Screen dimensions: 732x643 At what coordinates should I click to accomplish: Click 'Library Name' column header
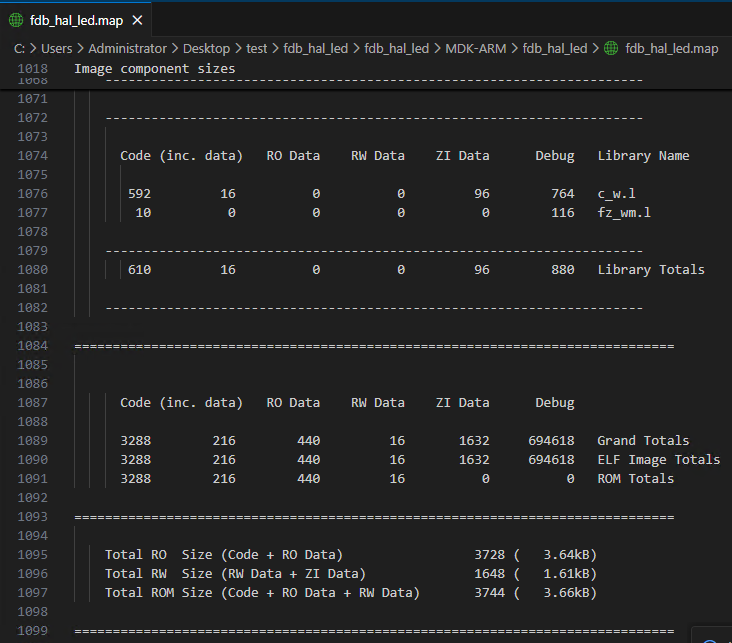[x=643, y=155]
